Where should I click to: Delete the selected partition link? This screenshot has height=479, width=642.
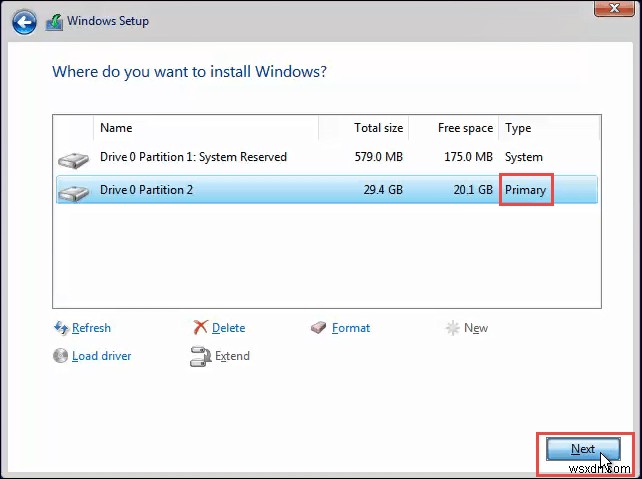(228, 328)
